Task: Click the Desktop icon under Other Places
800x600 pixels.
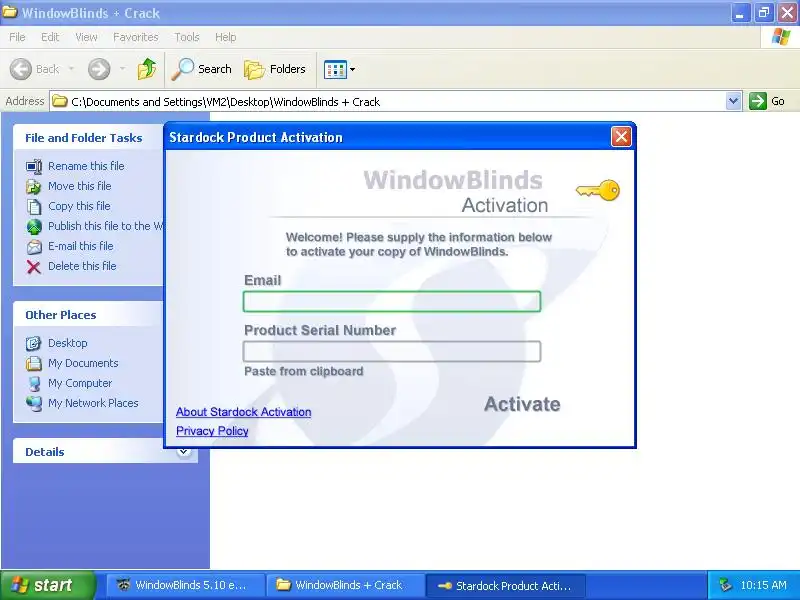Action: (34, 343)
